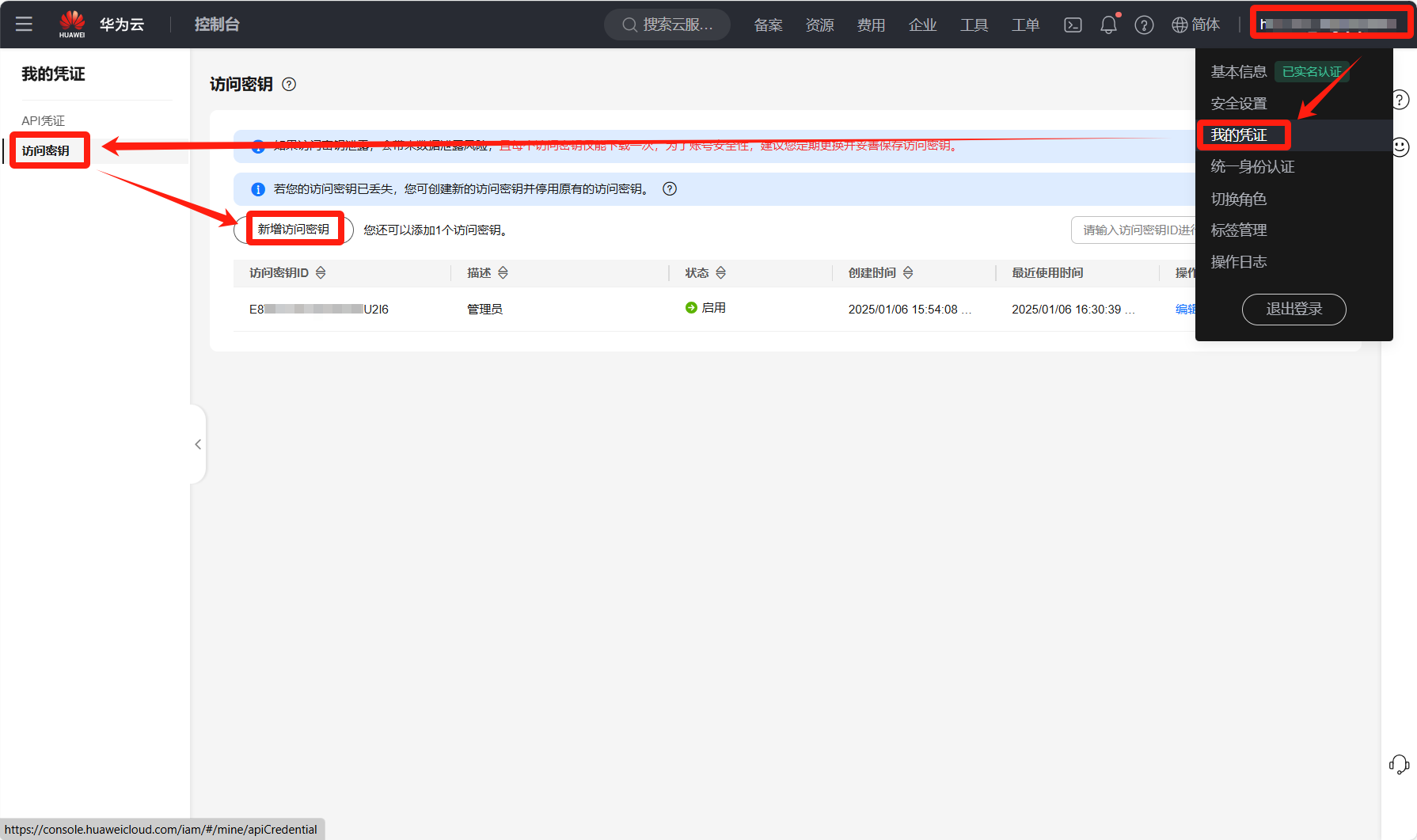Screen dimensions: 1417x840
Task: Click the 退出登录 button
Action: [x=1294, y=310]
